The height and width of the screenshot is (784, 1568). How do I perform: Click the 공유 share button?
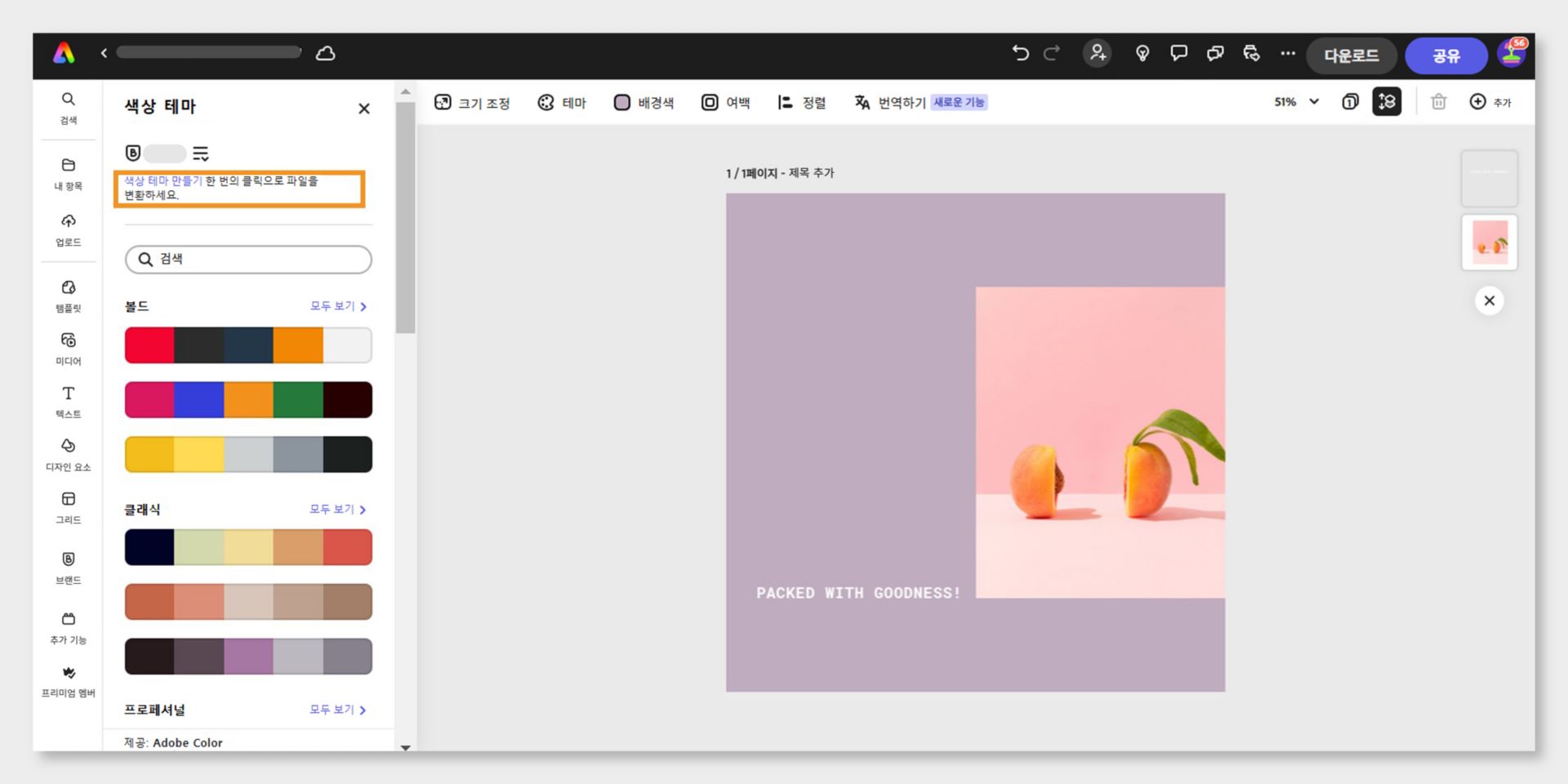click(1446, 55)
